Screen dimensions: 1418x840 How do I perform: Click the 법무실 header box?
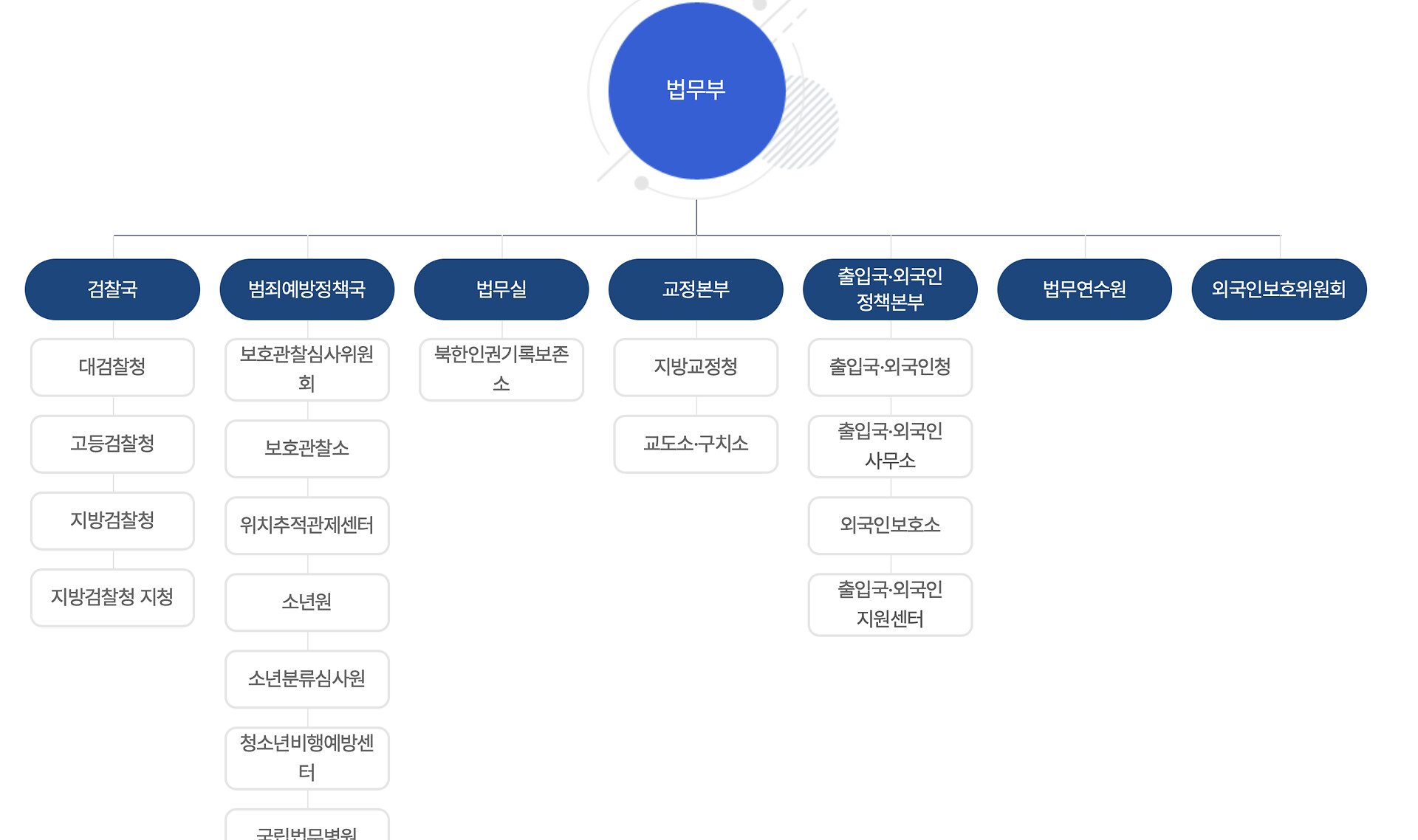click(501, 289)
